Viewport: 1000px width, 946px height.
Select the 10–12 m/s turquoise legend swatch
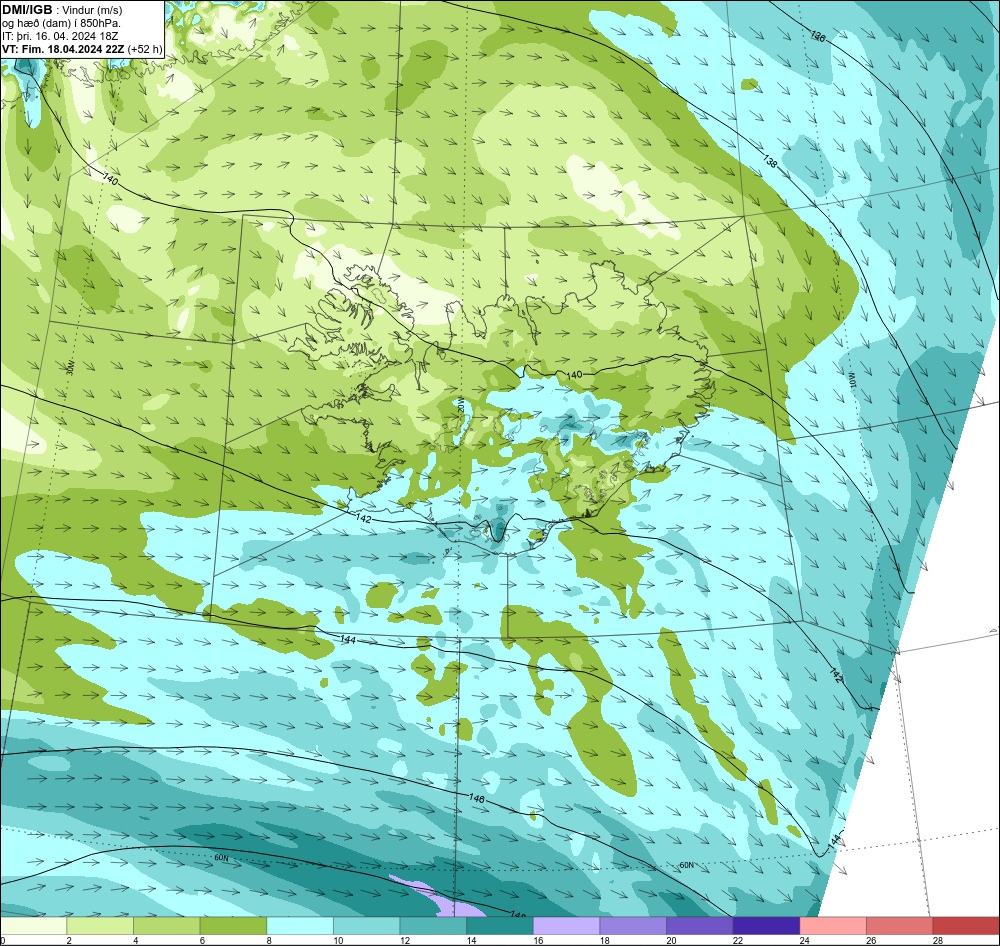tap(366, 926)
